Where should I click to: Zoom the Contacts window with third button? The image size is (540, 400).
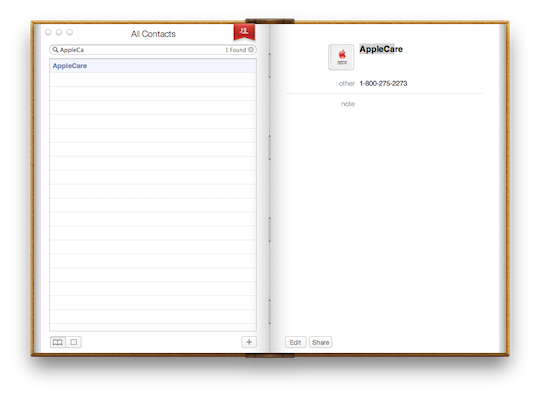pyautogui.click(x=70, y=32)
